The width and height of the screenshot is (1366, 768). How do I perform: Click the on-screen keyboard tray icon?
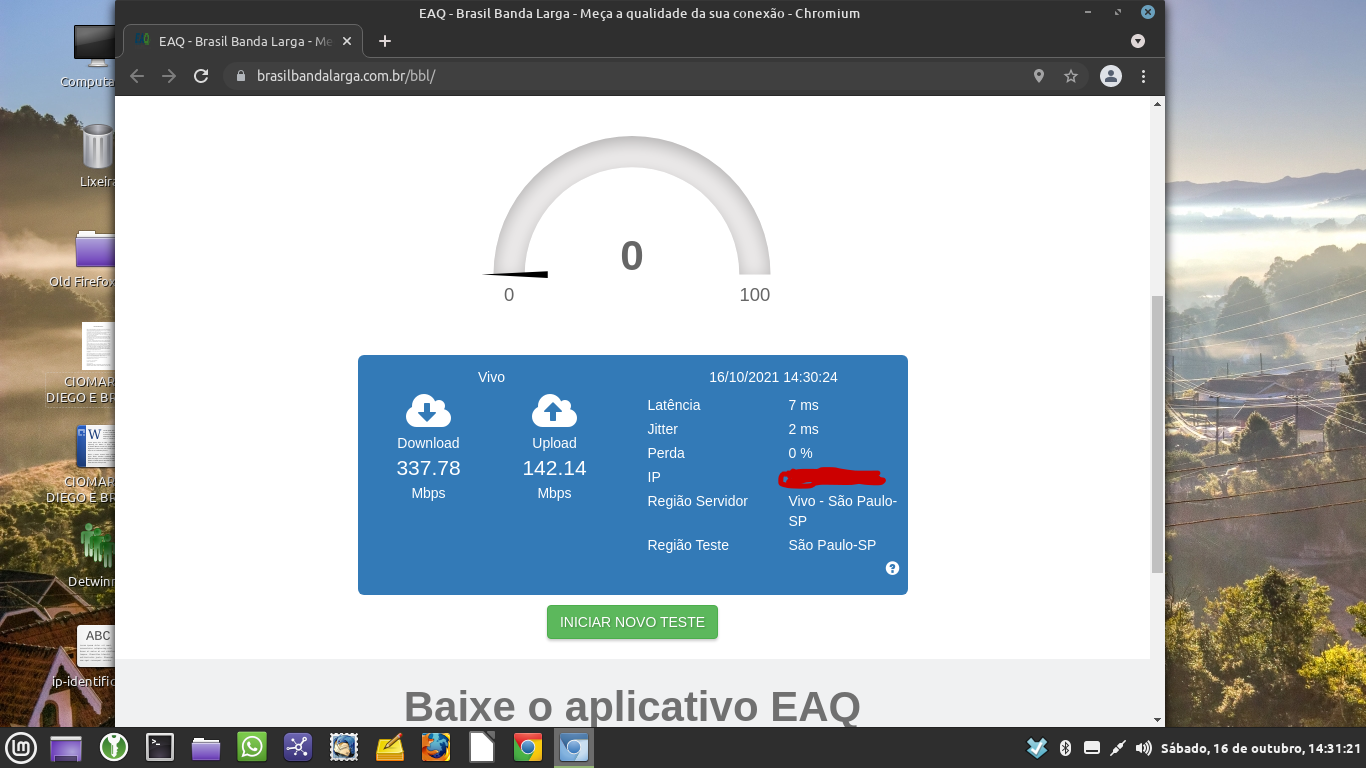point(1092,748)
